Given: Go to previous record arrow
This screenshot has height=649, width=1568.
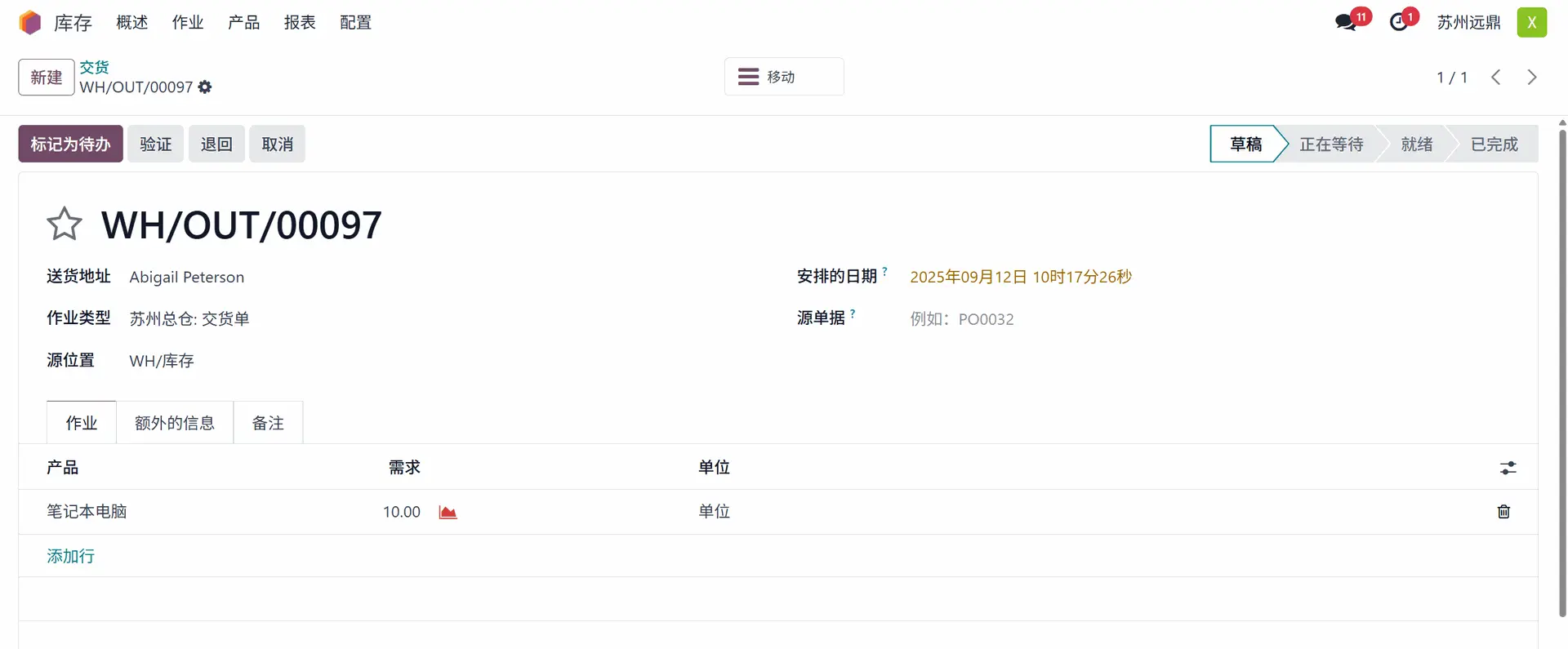Looking at the screenshot, I should click(x=1495, y=77).
